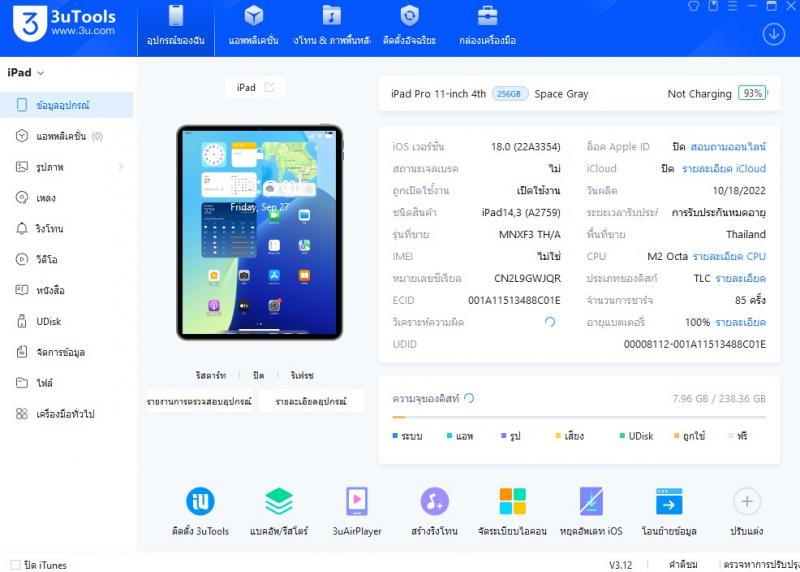Open the icon management (จัดระเบียบไอคอน) tool
The width and height of the screenshot is (800, 572).
click(512, 502)
